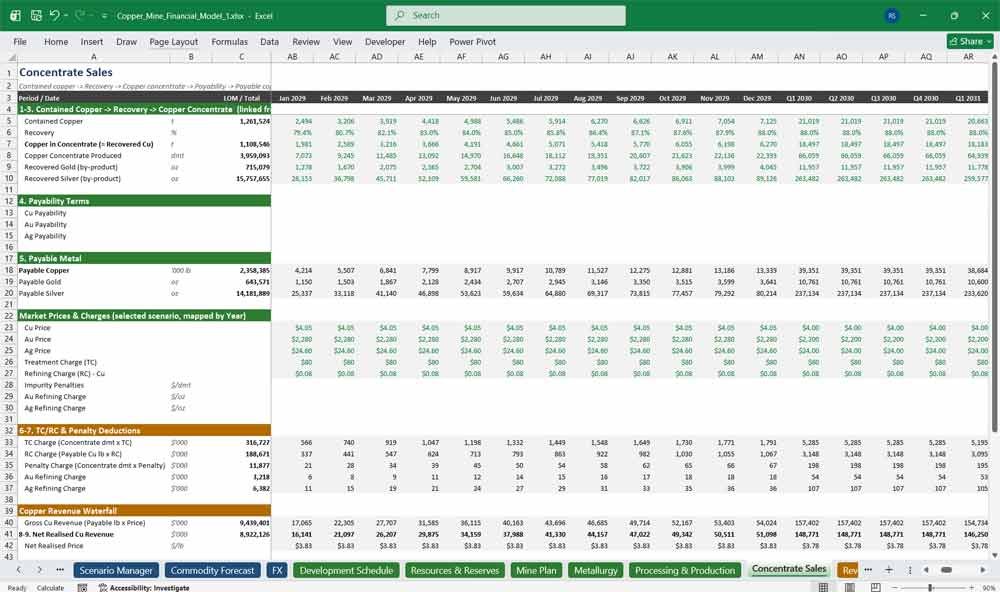1000x592 pixels.
Task: Open the File menu
Action: pyautogui.click(x=20, y=41)
